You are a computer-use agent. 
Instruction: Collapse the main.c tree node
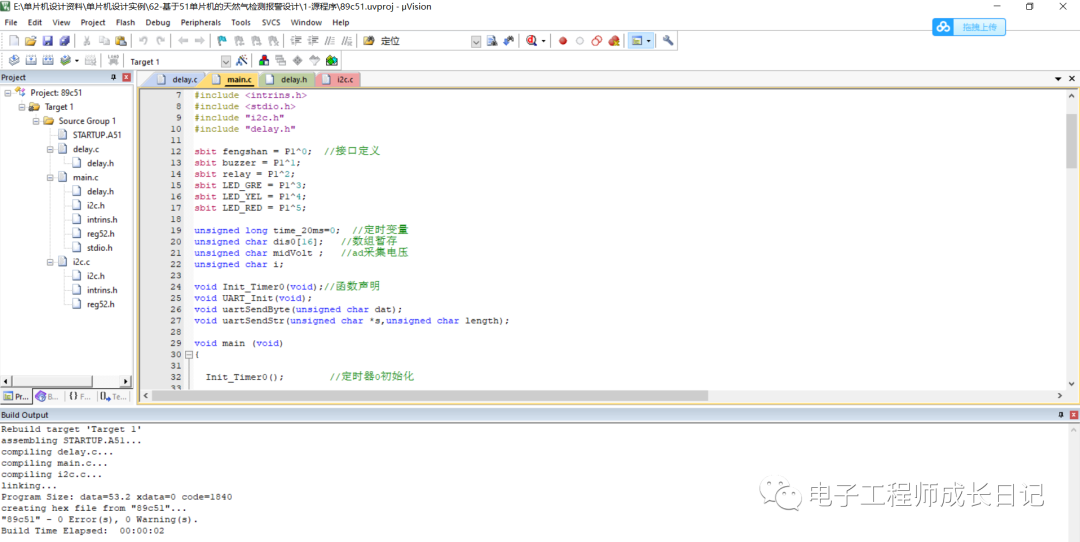(49, 177)
